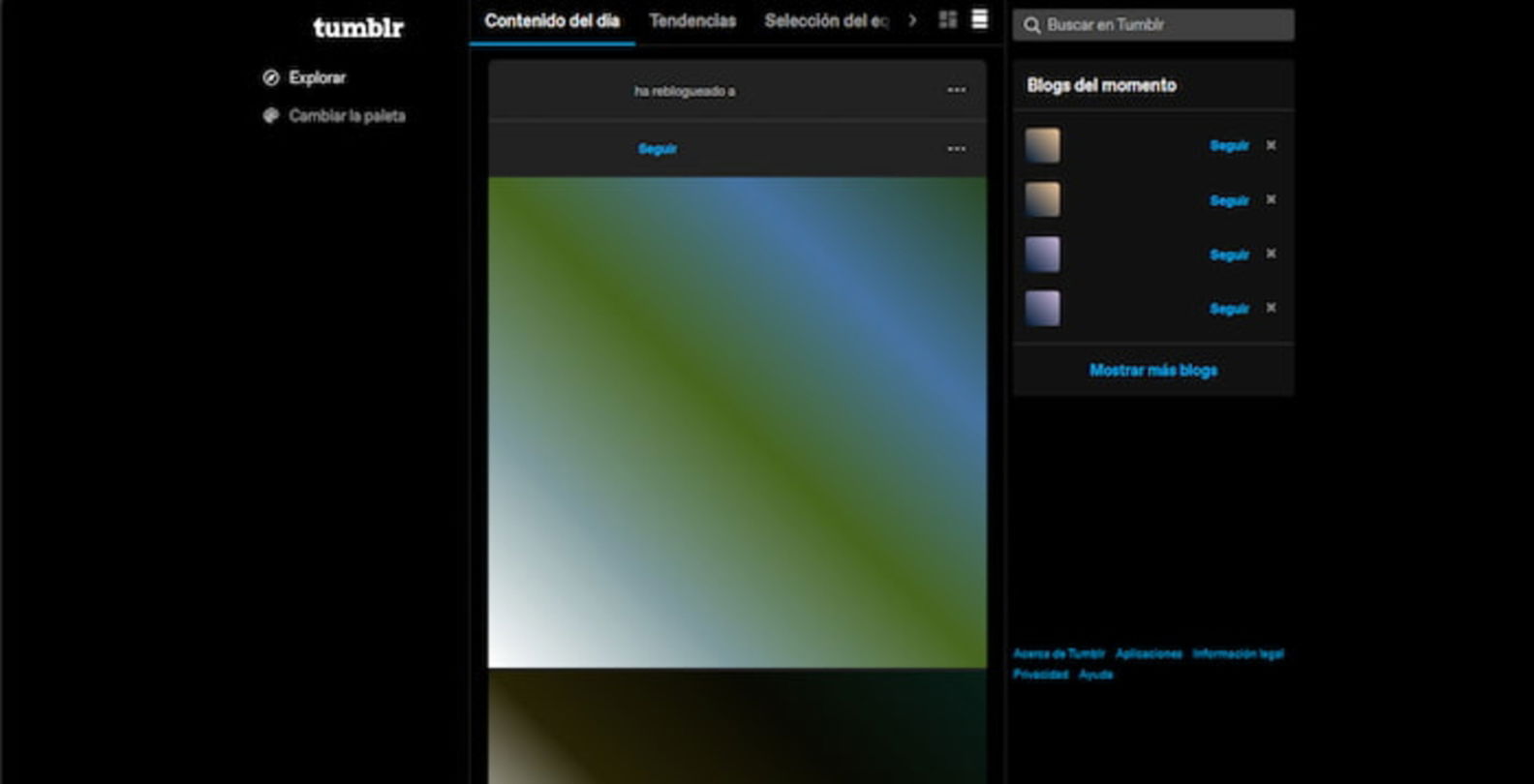Focus the Buscar en Tumblr search field
The image size is (1534, 784).
coord(1153,25)
